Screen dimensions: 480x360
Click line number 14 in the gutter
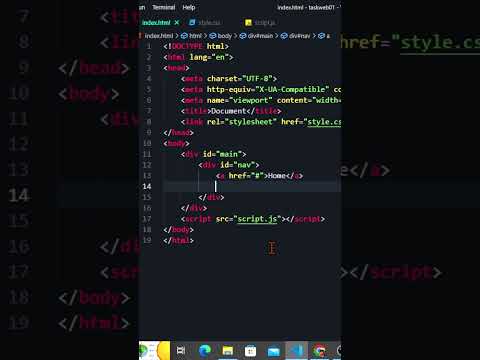tap(147, 186)
